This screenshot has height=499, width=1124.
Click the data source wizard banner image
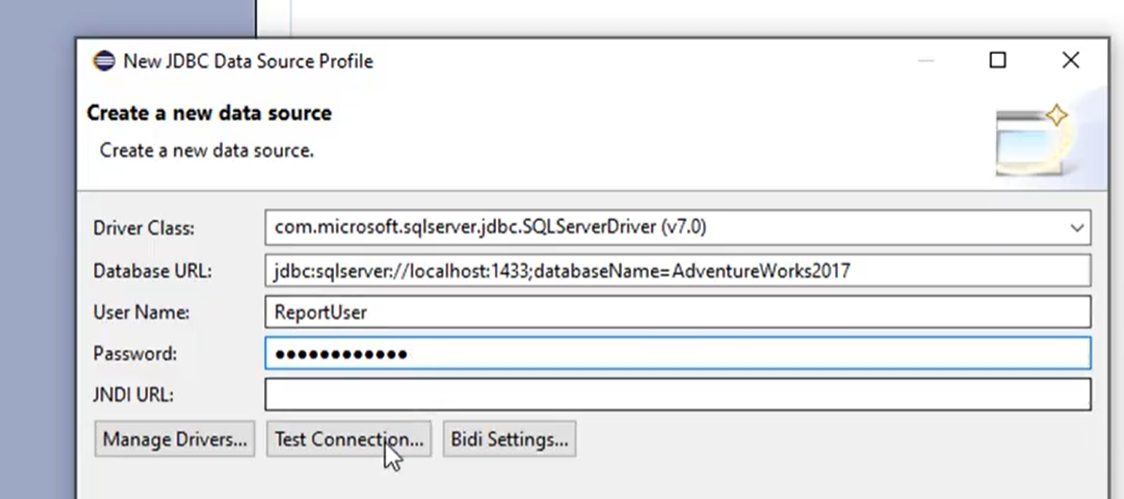pyautogui.click(x=1035, y=140)
